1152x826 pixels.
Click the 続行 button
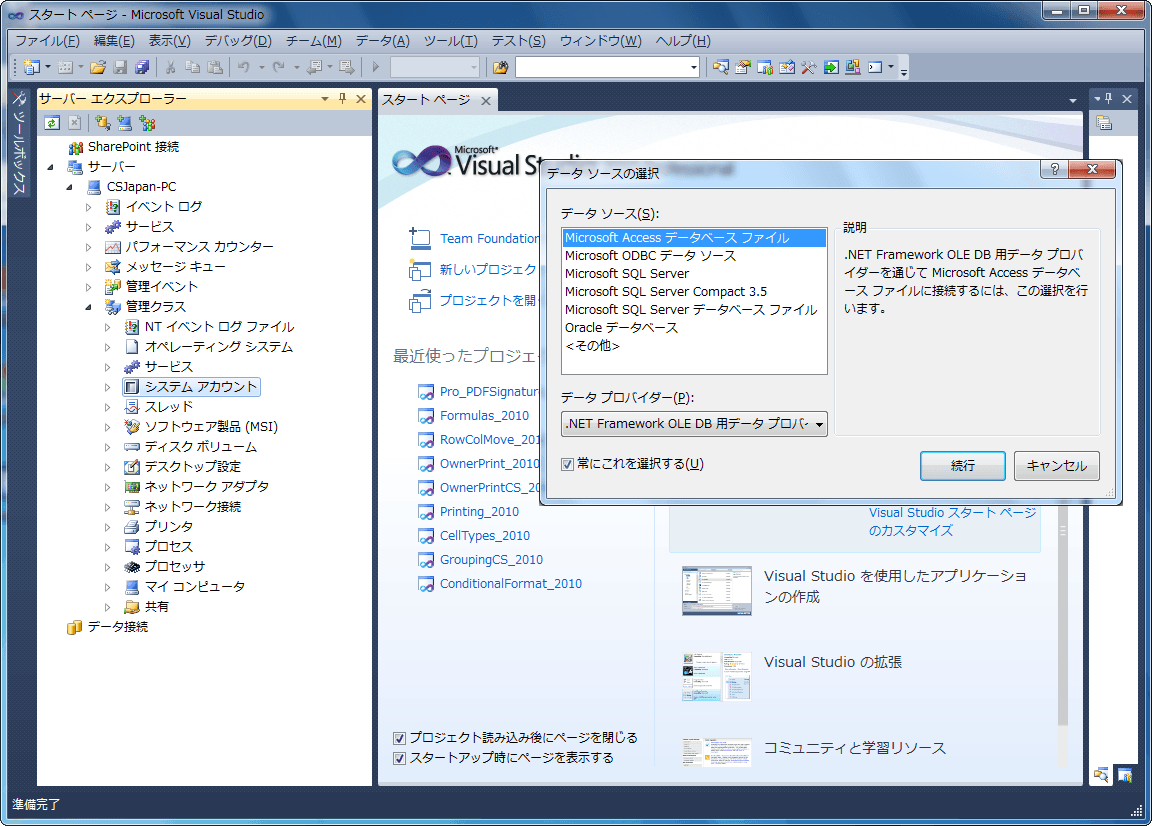962,466
